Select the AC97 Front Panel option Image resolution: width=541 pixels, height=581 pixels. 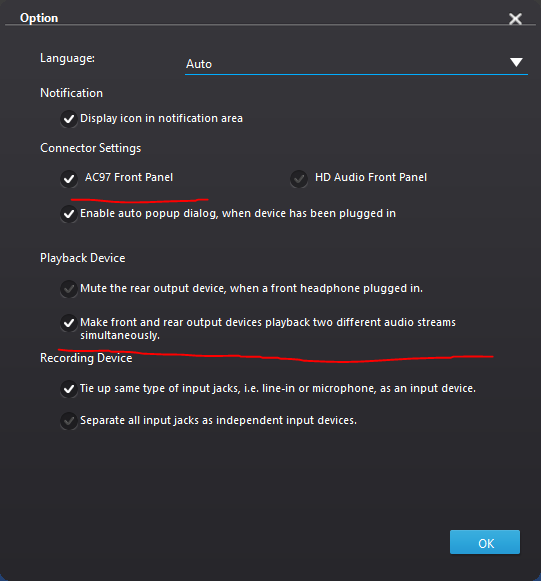pyautogui.click(x=69, y=179)
